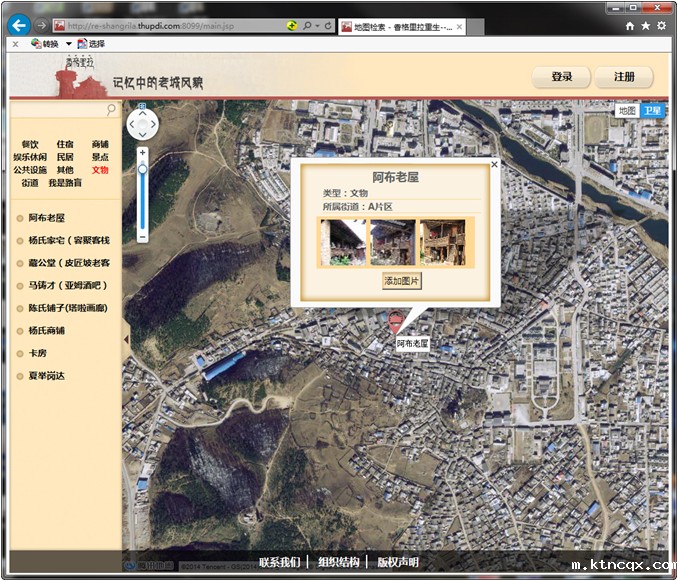The height and width of the screenshot is (581, 678).
Task: Select the 文物 category filter
Action: point(100,170)
